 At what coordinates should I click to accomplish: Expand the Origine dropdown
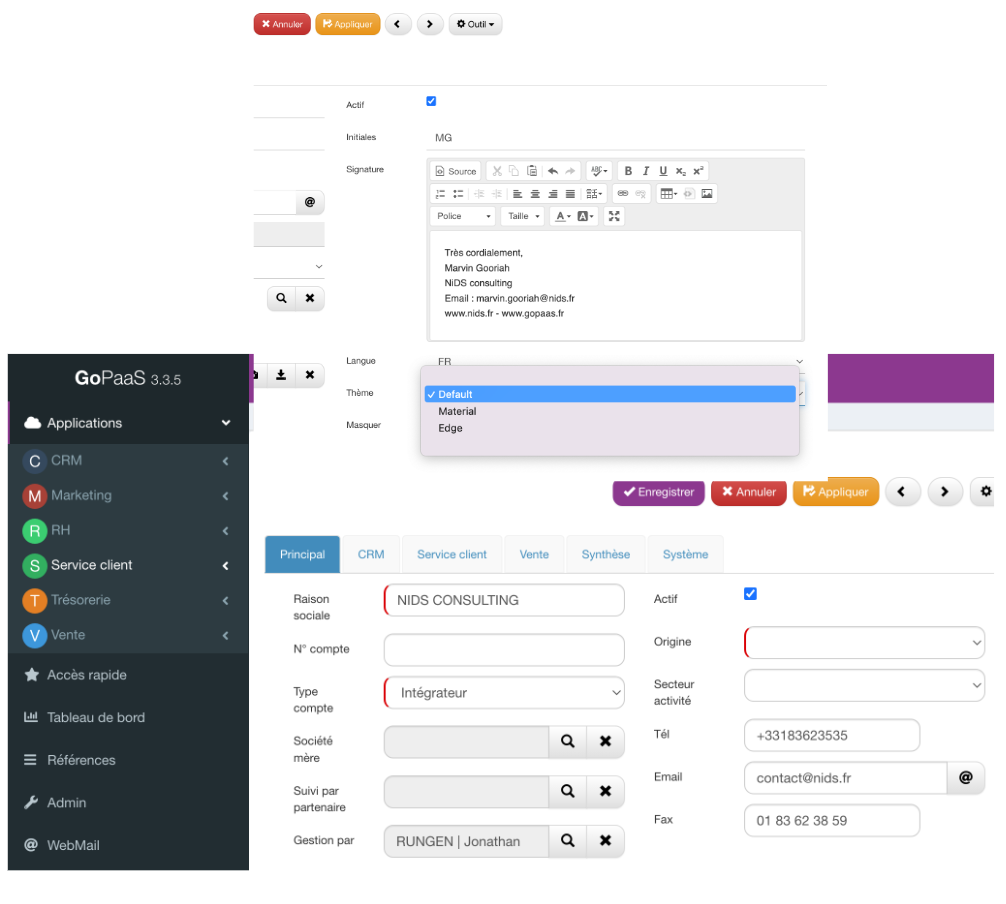pyautogui.click(x=864, y=642)
